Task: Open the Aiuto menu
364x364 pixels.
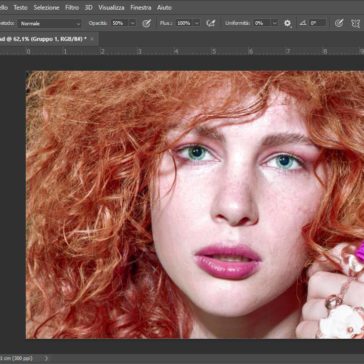Action: pyautogui.click(x=164, y=7)
